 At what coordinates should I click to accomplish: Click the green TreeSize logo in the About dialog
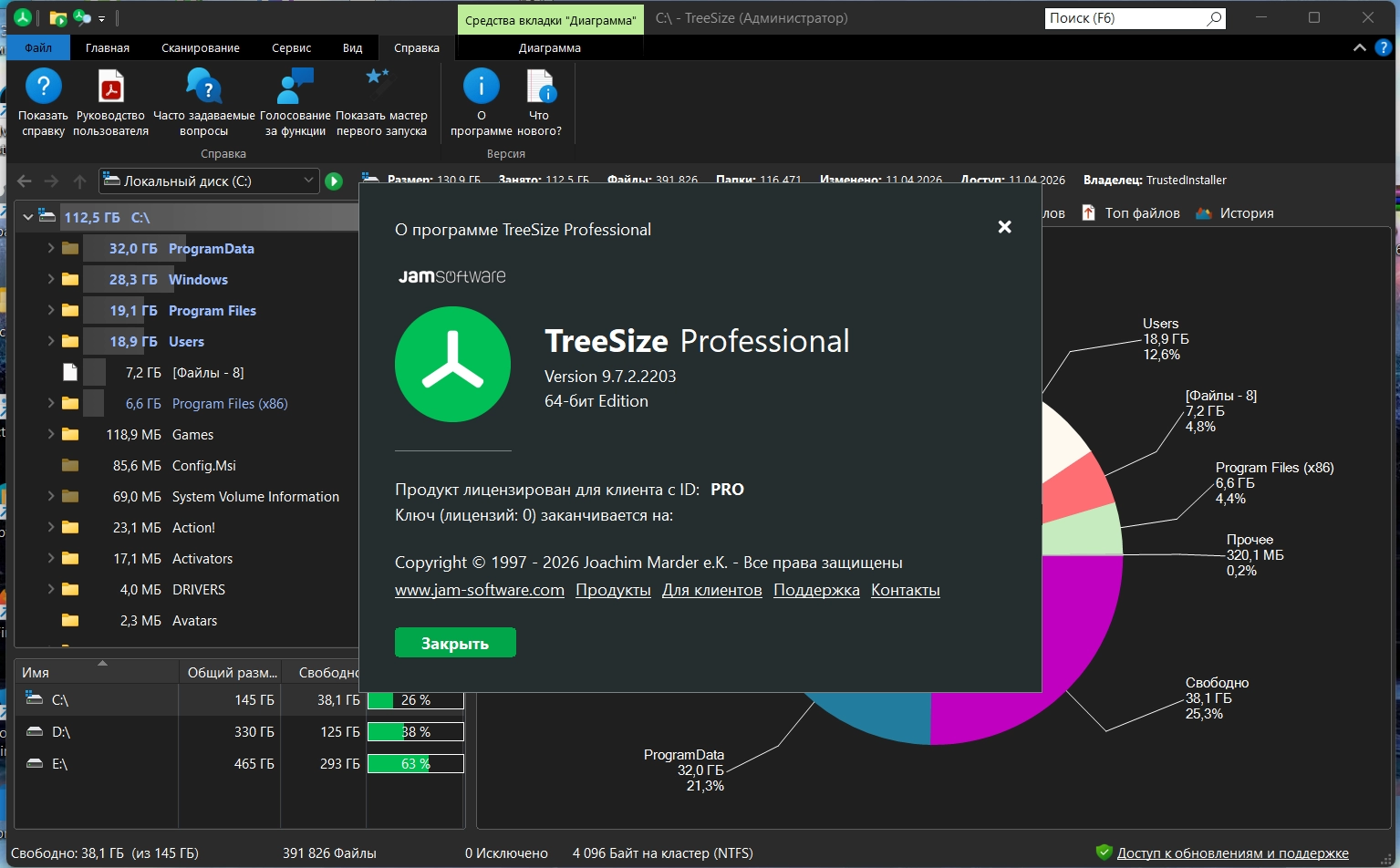click(x=452, y=364)
